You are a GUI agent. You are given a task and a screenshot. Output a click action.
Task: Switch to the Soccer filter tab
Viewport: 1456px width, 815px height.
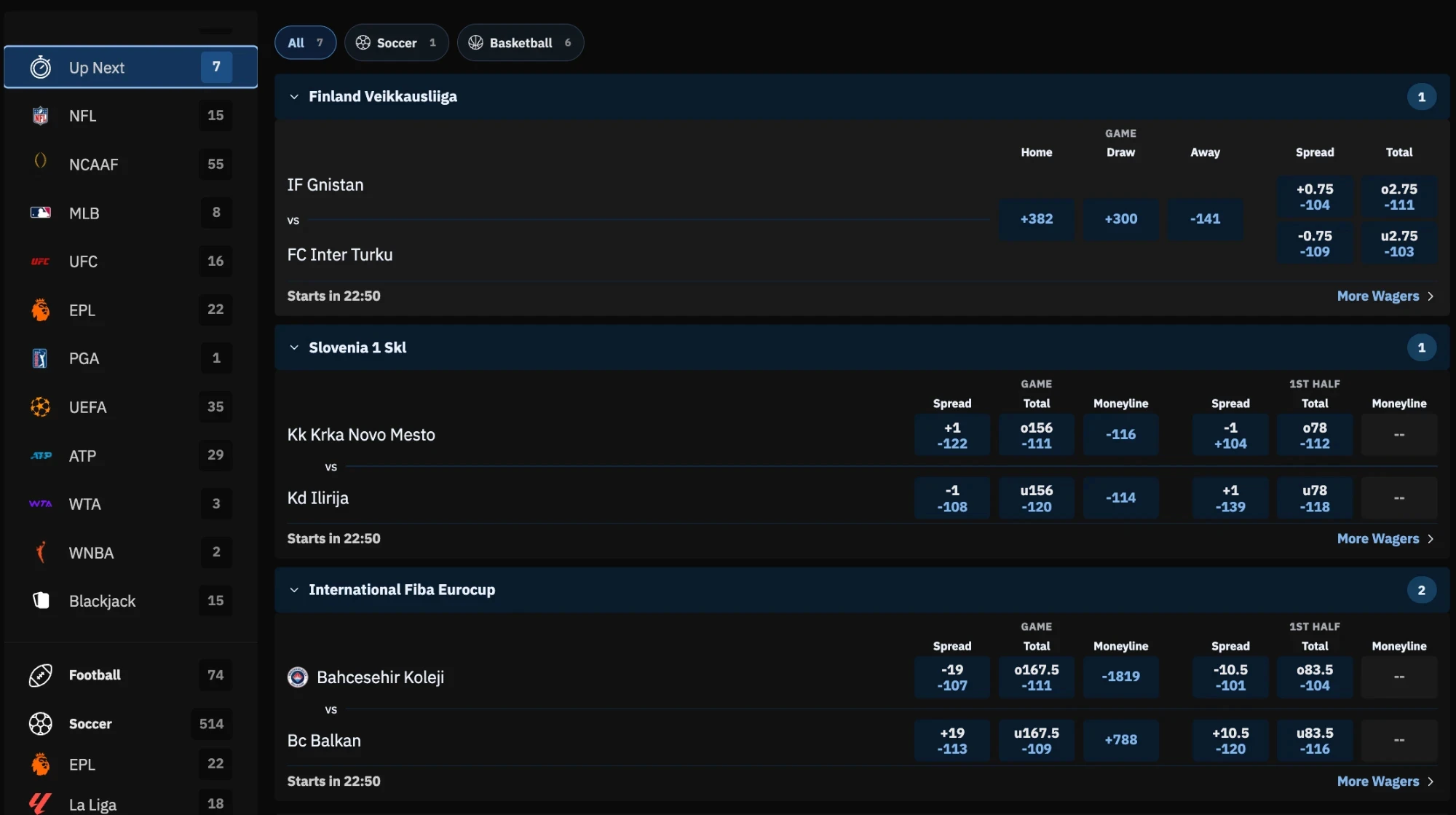tap(396, 43)
